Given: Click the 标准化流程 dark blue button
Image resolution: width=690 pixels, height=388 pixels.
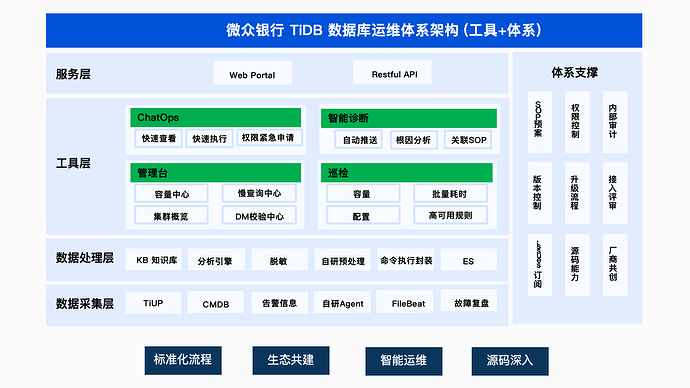Looking at the screenshot, I should (x=183, y=360).
